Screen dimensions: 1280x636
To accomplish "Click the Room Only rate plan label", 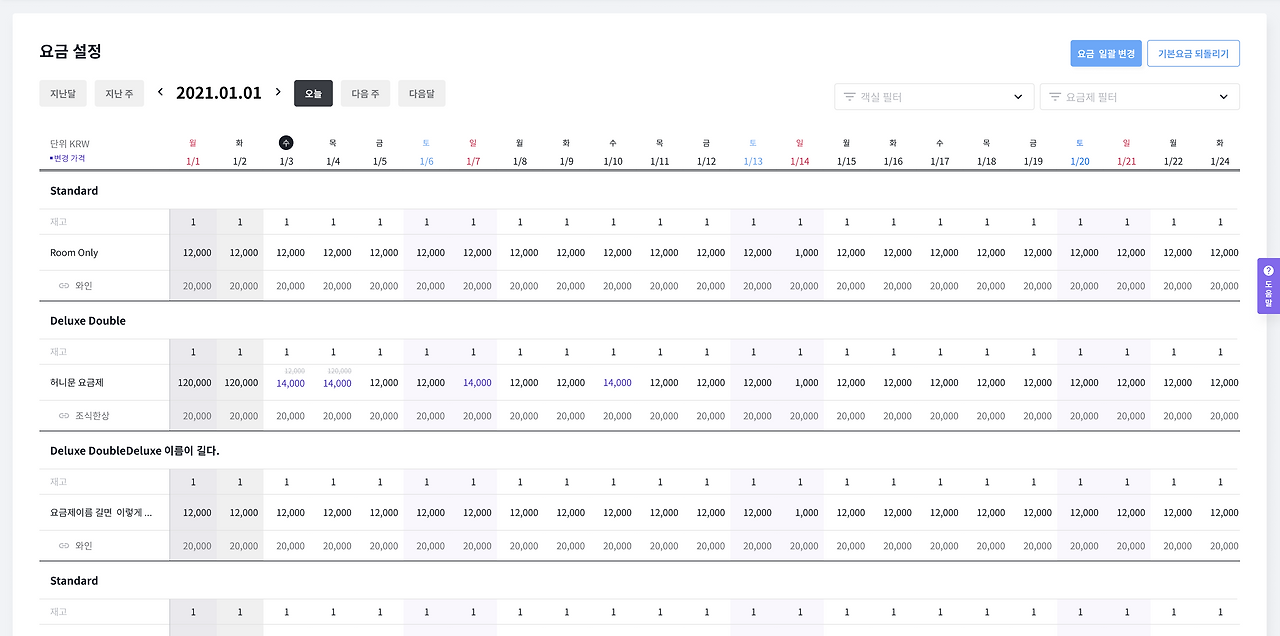I will point(74,253).
